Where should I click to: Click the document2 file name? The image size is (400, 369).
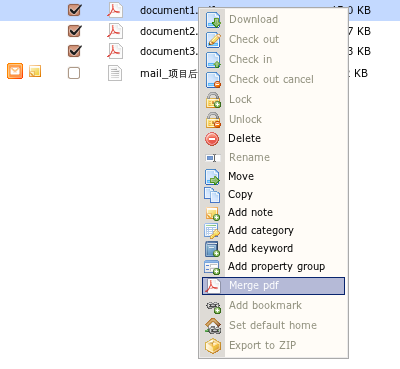[169, 31]
